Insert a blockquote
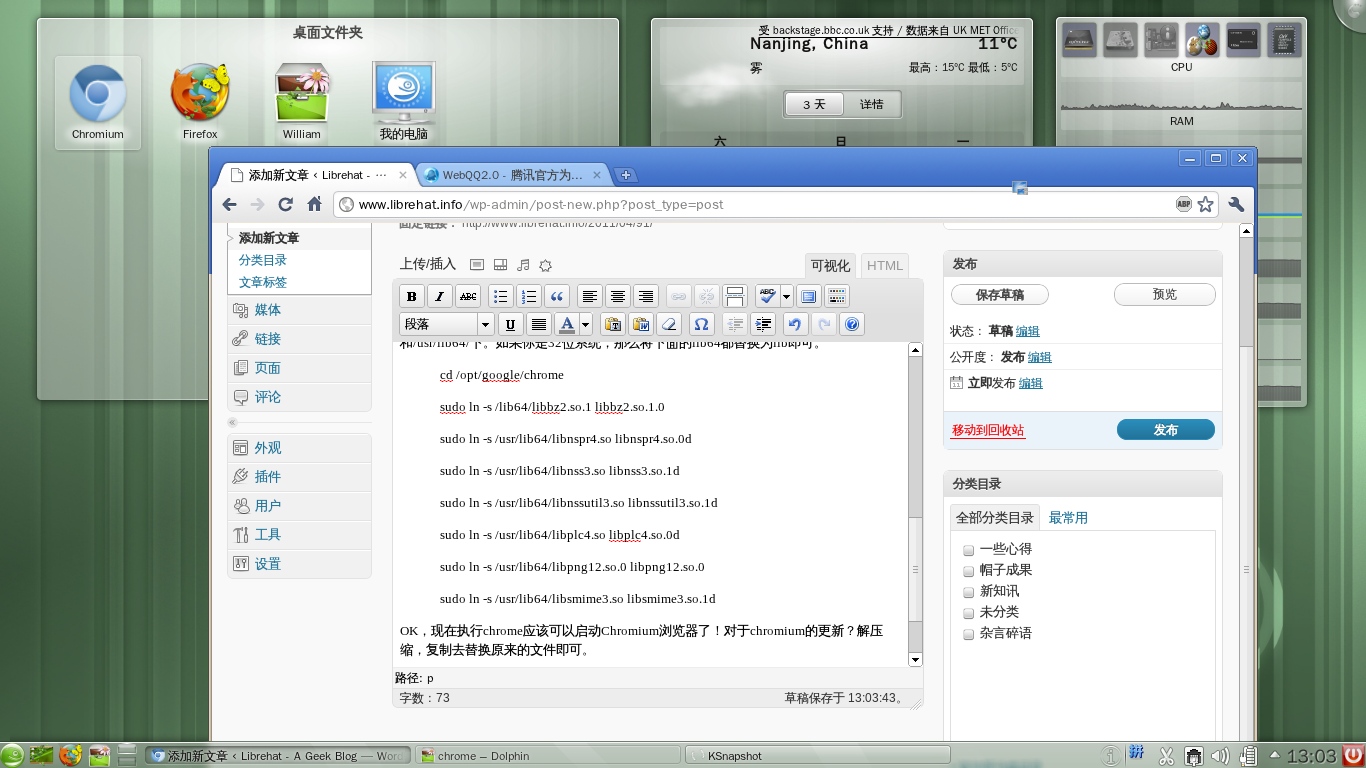The width and height of the screenshot is (1366, 768). 557,296
